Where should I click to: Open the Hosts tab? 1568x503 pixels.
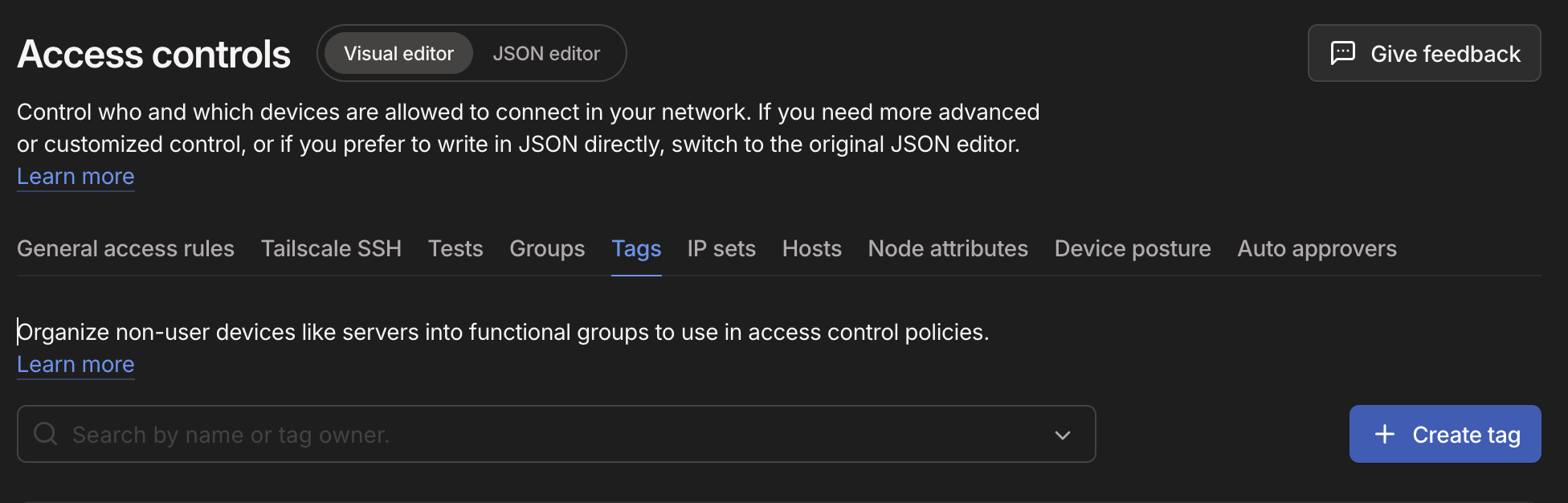811,249
